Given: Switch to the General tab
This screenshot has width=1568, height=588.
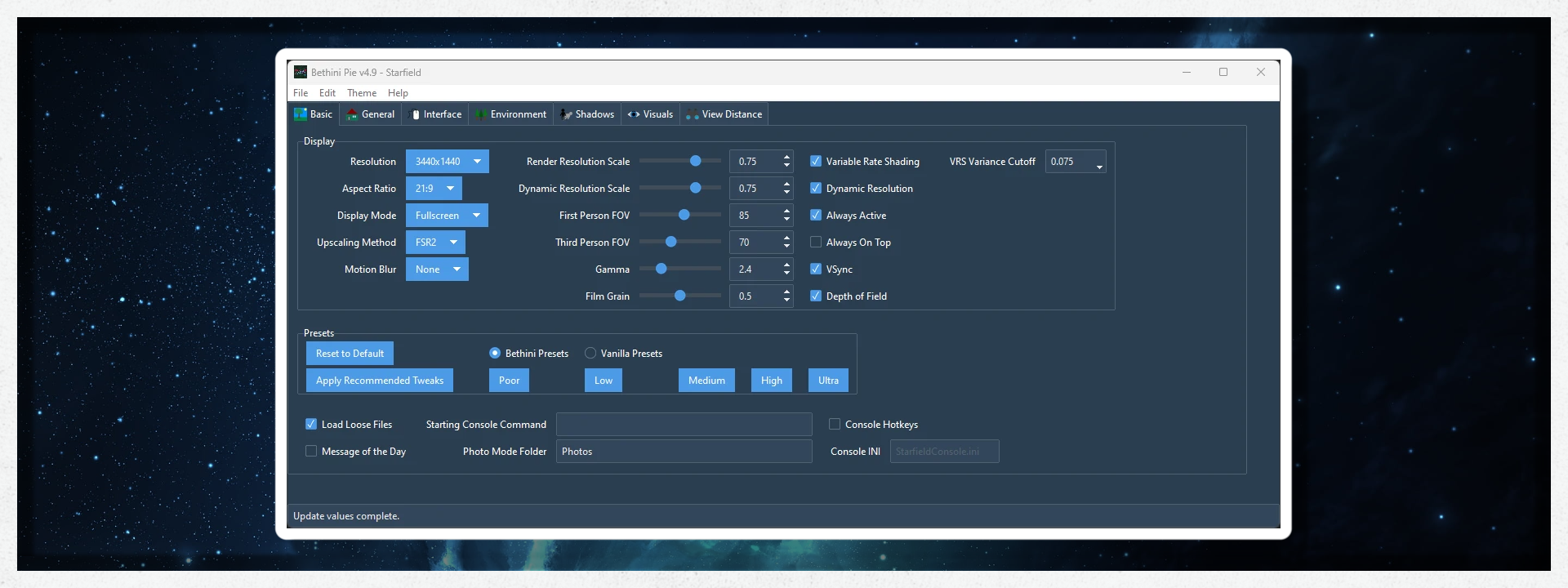Looking at the screenshot, I should point(370,114).
